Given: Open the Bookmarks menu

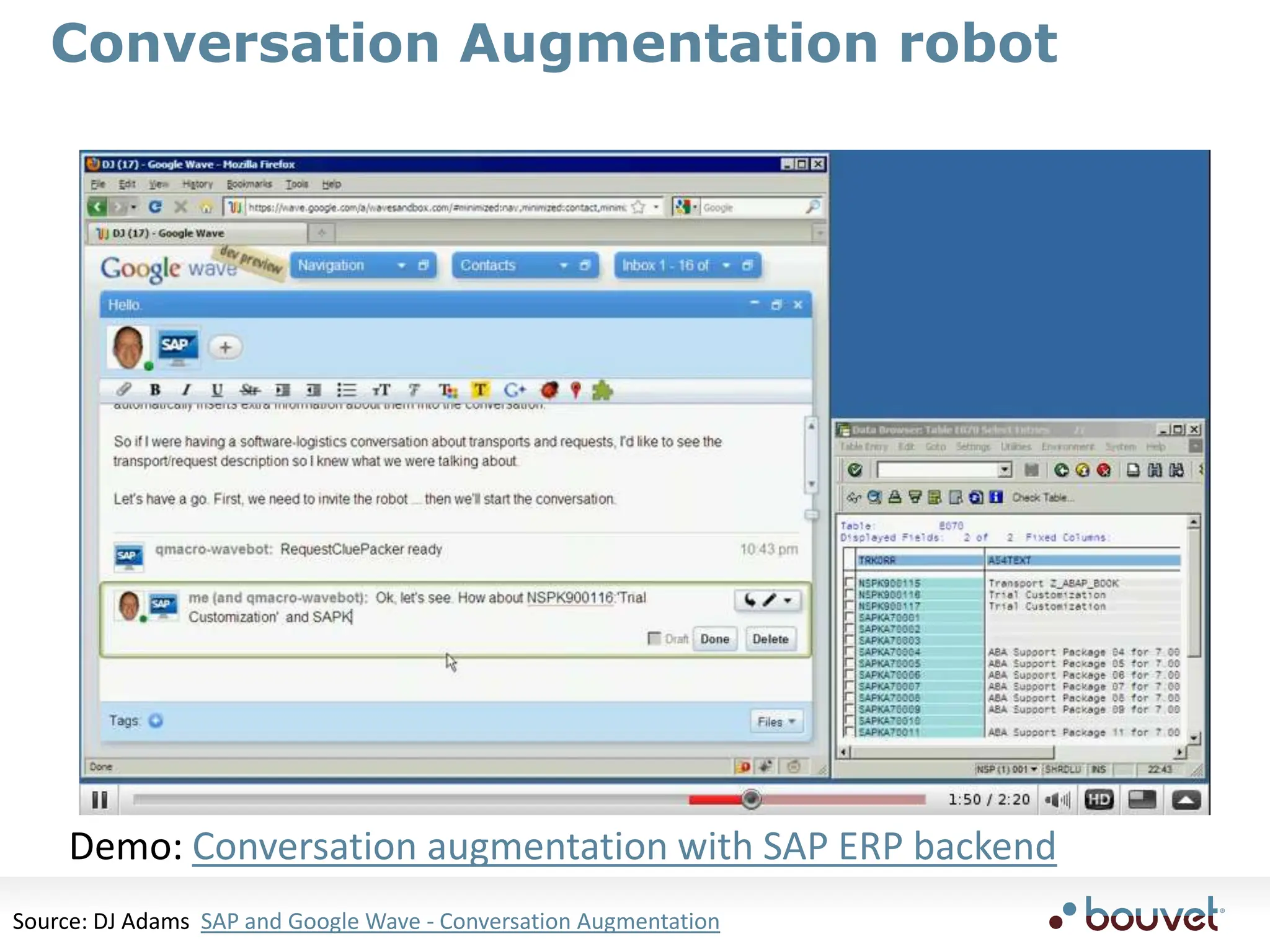Looking at the screenshot, I should [x=249, y=184].
